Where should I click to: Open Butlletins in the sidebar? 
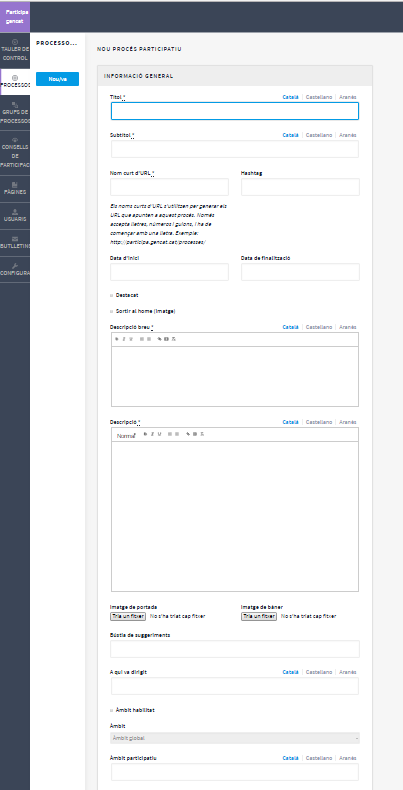pyautogui.click(x=15, y=243)
